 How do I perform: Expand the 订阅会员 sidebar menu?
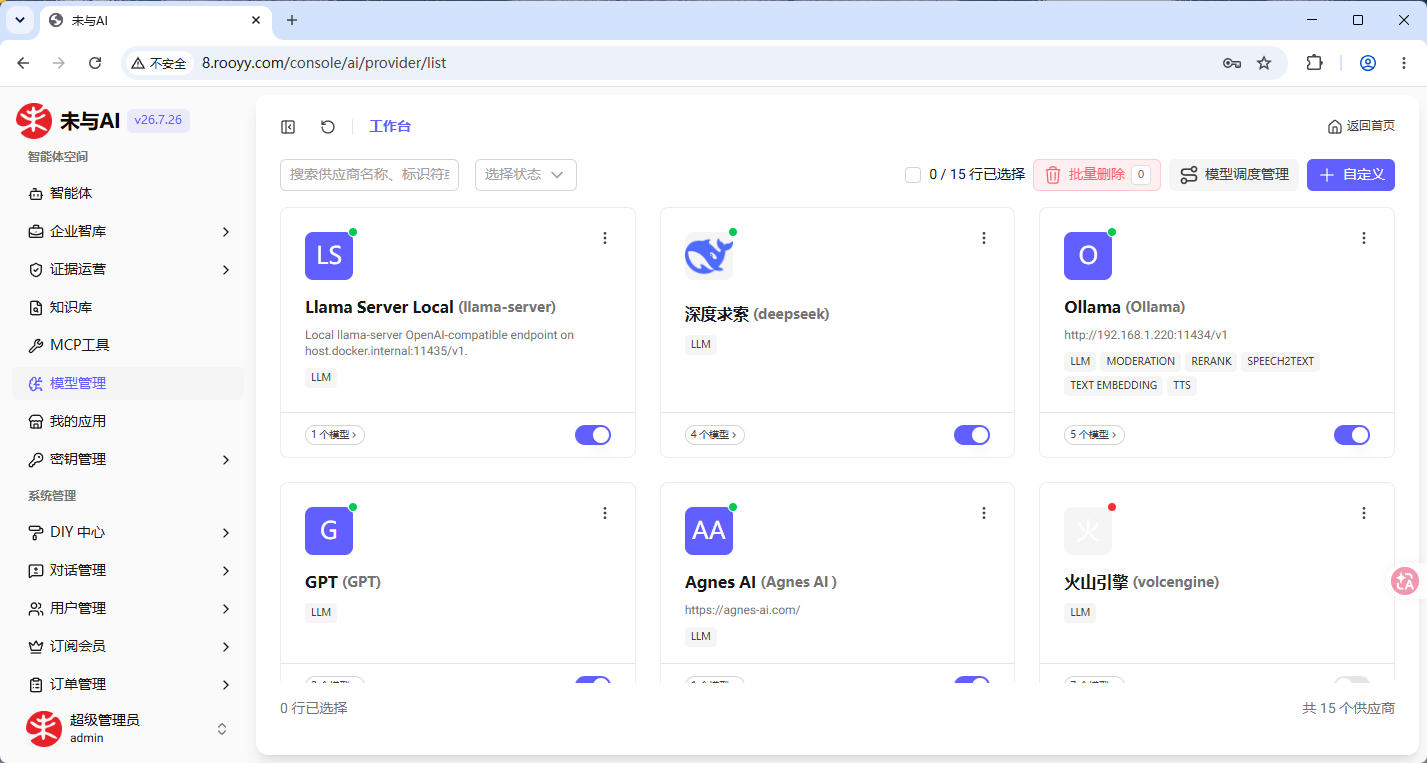pyautogui.click(x=128, y=646)
